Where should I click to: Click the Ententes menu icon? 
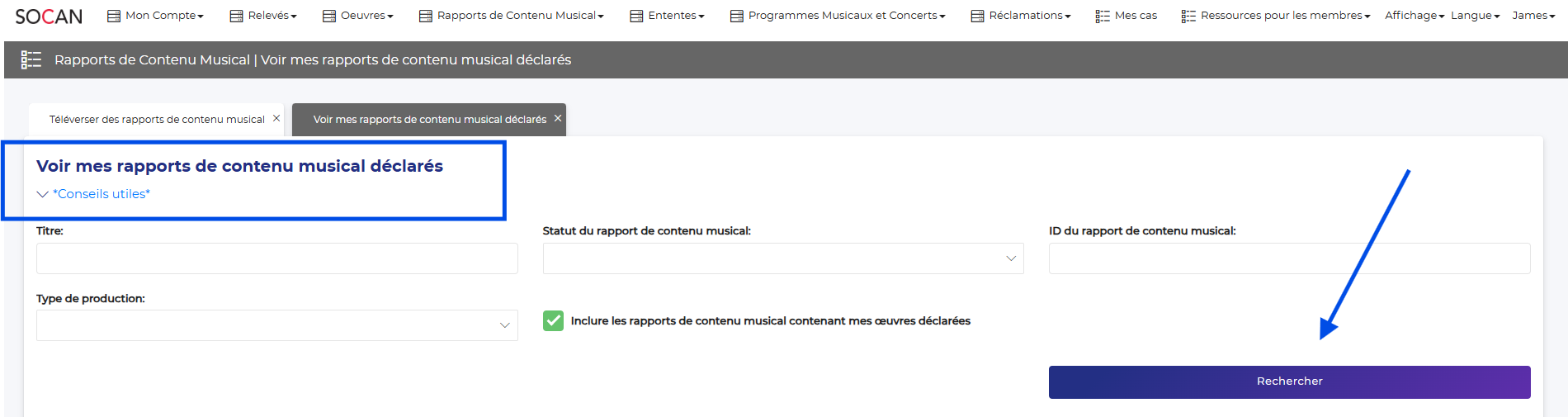[x=636, y=16]
